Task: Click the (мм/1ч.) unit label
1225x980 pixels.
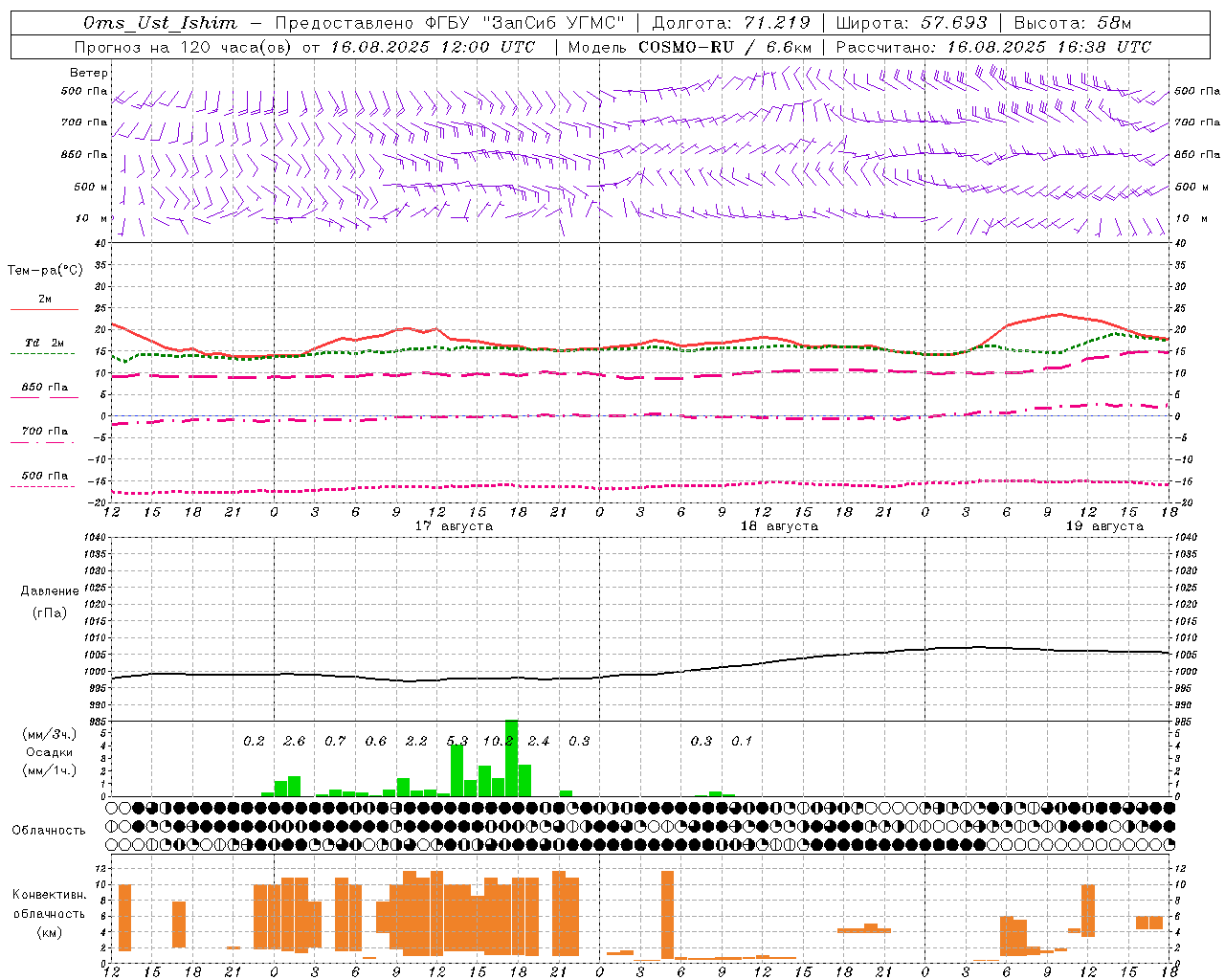Action: coord(50,770)
